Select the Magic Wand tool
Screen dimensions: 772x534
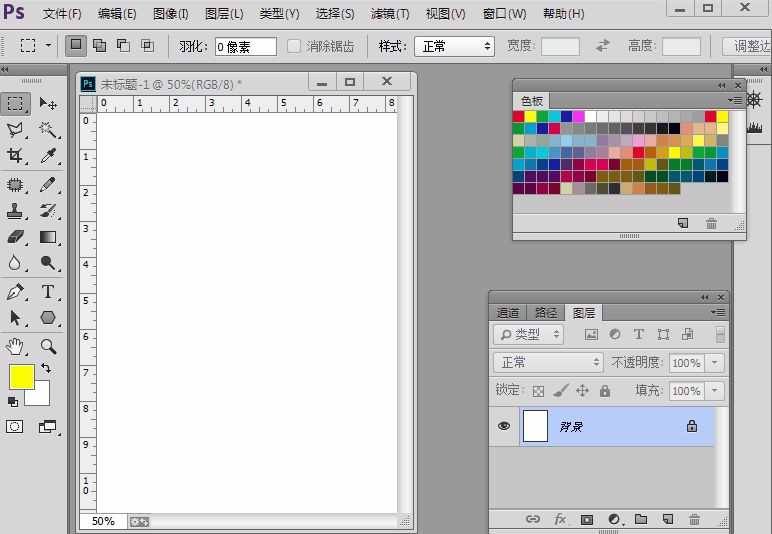click(48, 130)
